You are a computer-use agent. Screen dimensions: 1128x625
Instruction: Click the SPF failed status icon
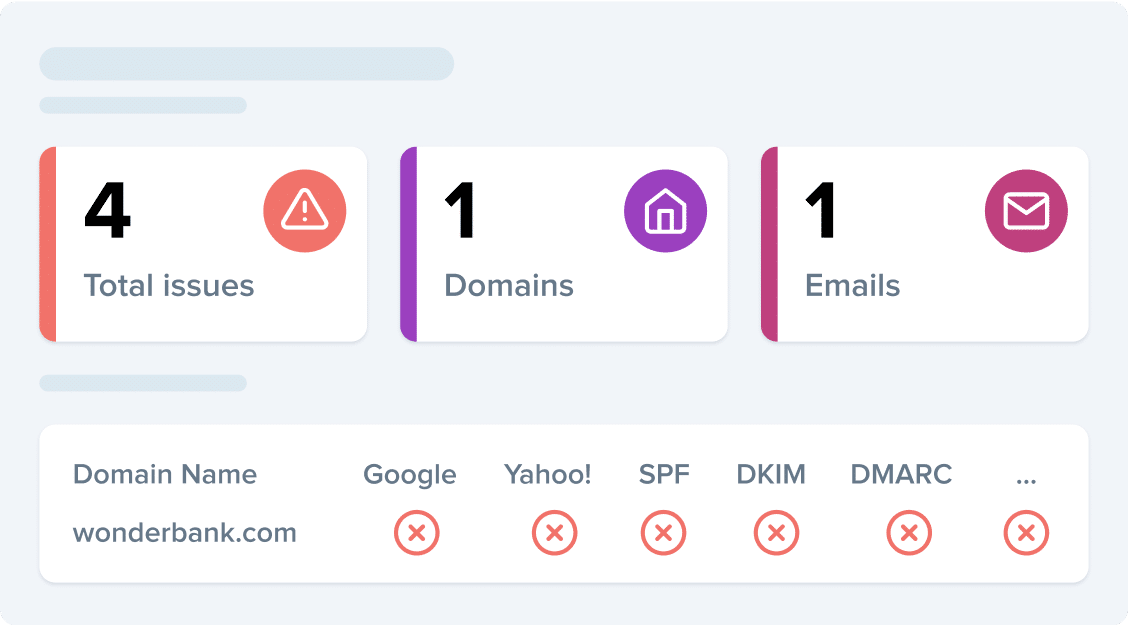[663, 533]
